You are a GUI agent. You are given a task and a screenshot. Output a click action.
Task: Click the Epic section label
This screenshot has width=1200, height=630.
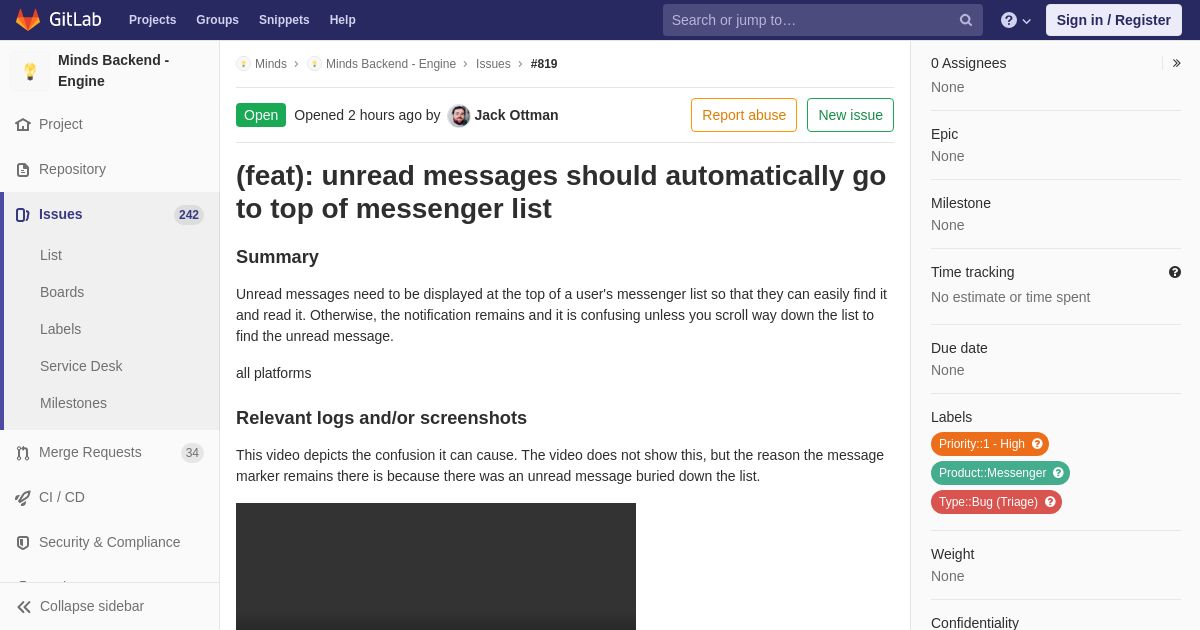pos(944,134)
